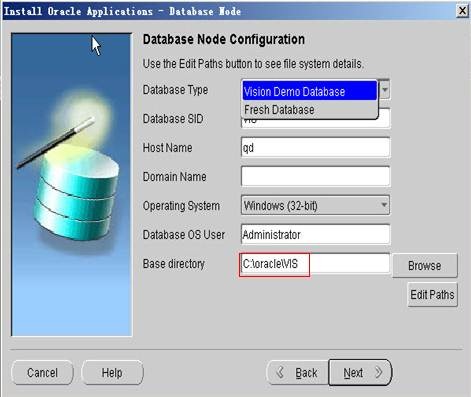Click the Database Node Configuration heading
This screenshot has height=397, width=471.
pyautogui.click(x=224, y=39)
